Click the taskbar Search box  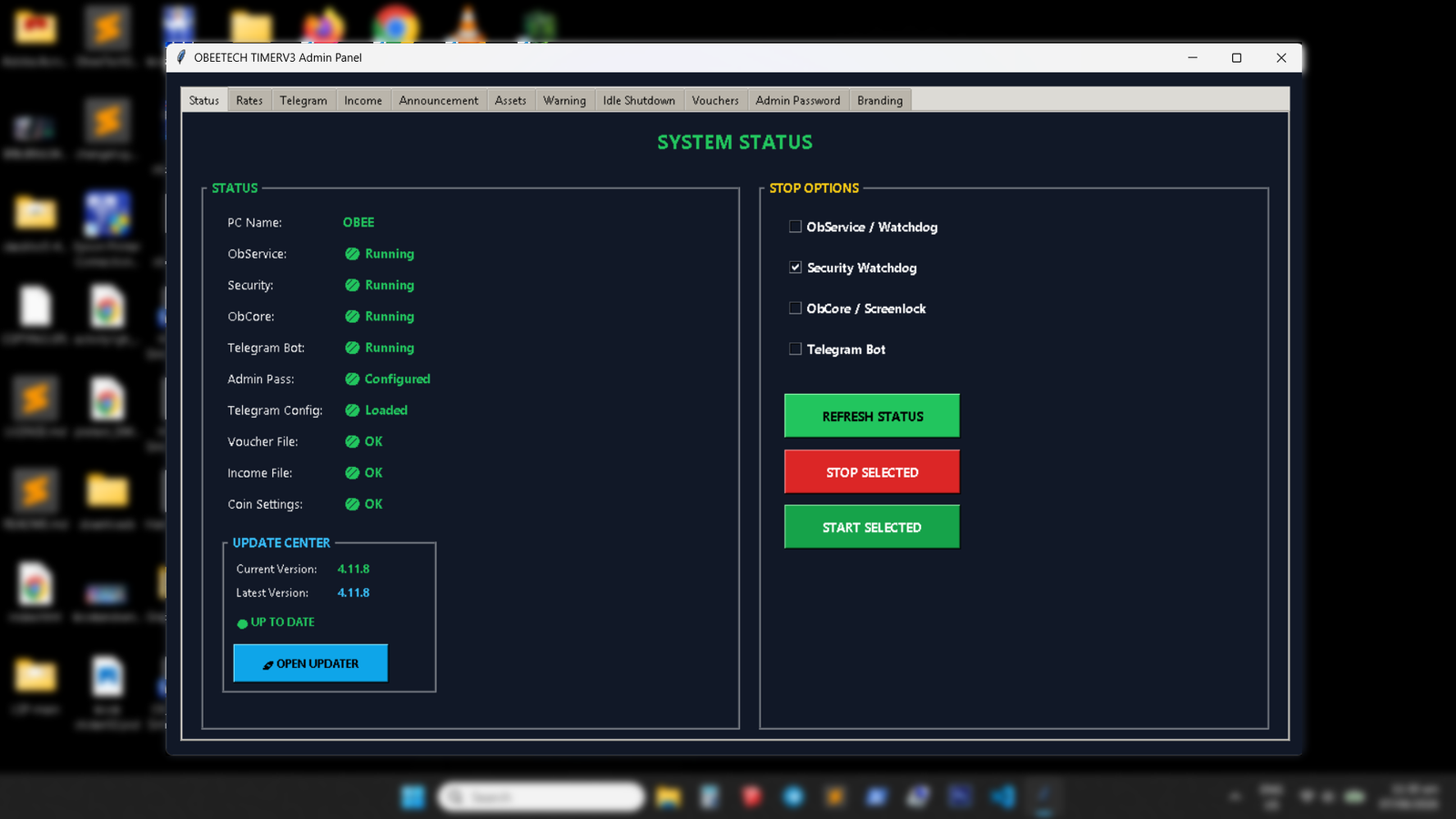pyautogui.click(x=541, y=797)
